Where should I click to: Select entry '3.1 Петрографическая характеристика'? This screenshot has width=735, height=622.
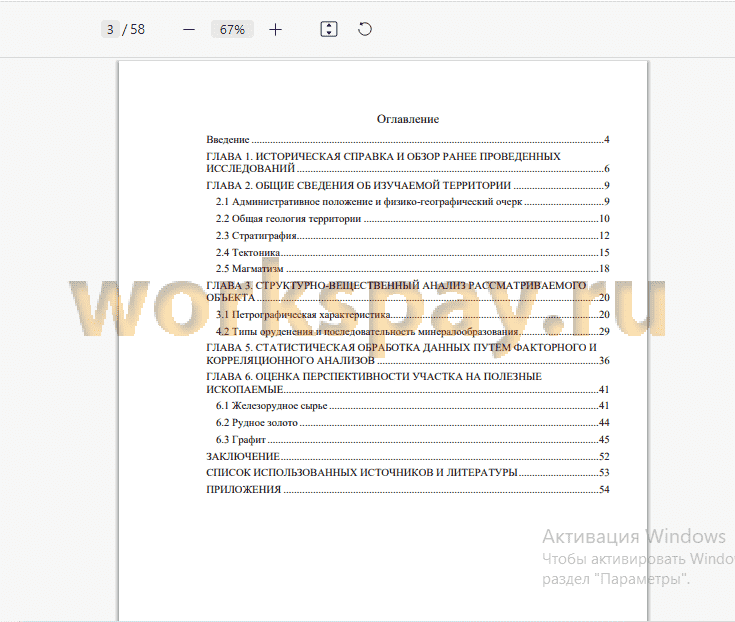pos(412,315)
